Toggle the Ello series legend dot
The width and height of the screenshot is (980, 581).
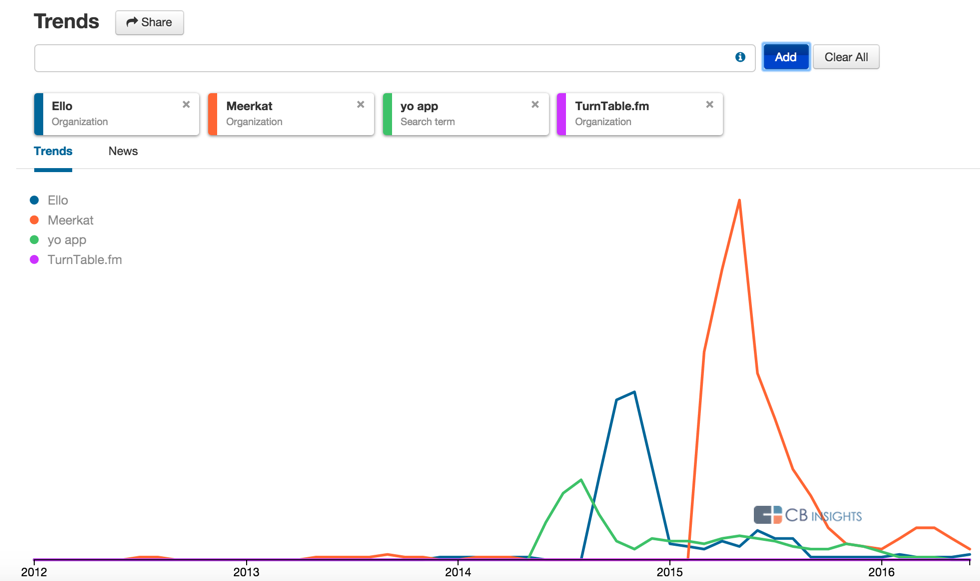35,201
